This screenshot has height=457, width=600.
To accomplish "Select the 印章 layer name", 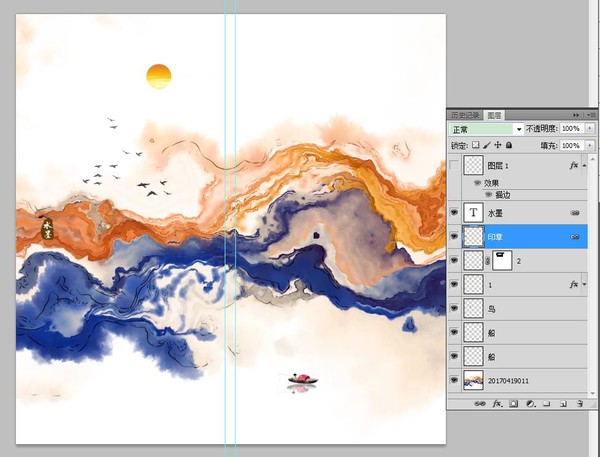I will [x=495, y=237].
